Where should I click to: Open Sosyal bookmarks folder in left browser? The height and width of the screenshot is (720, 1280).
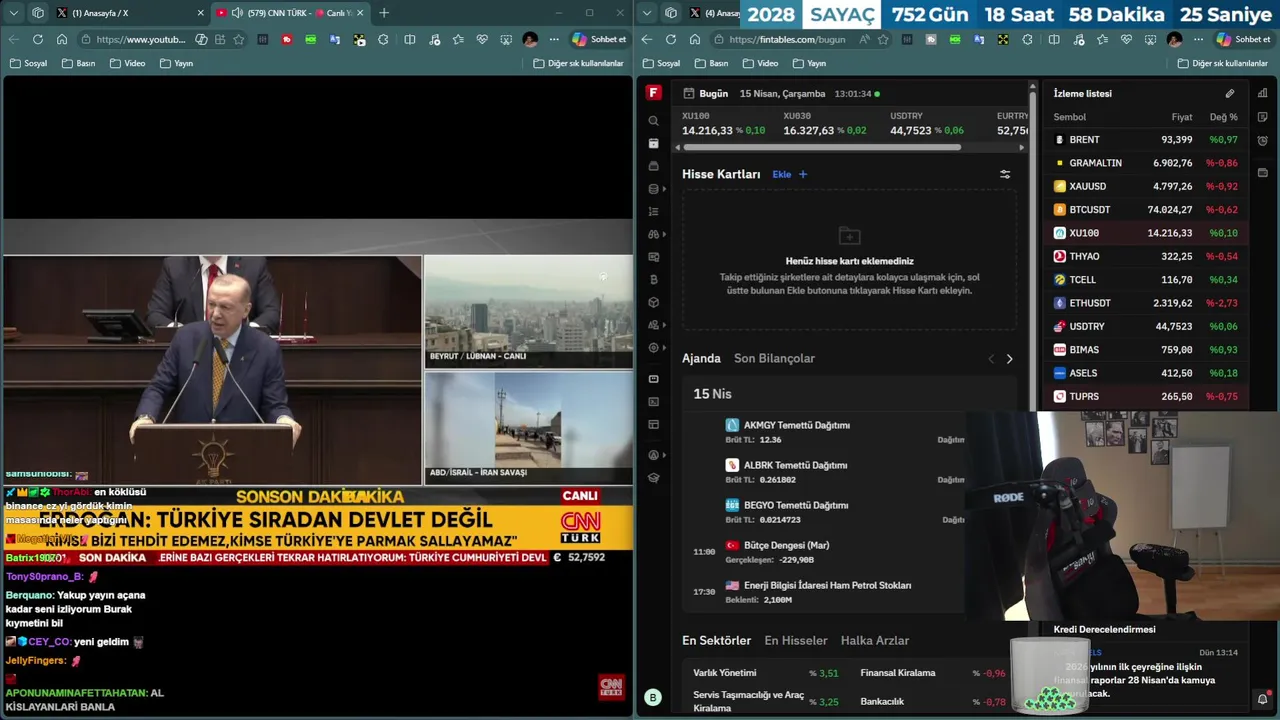(x=28, y=63)
